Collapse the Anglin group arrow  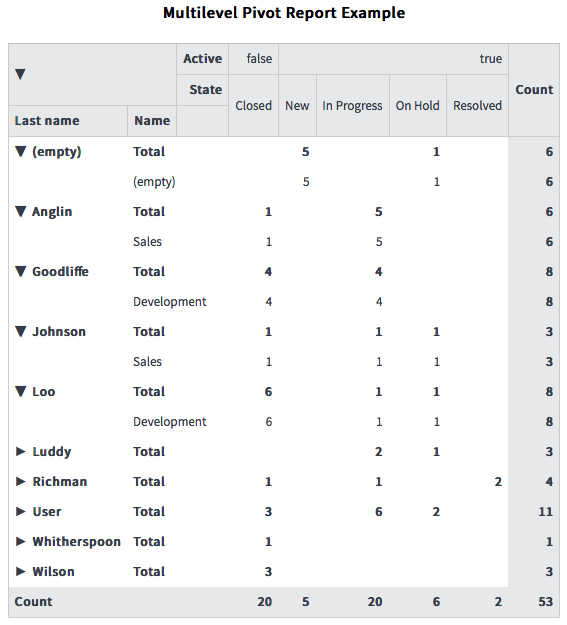[20, 211]
